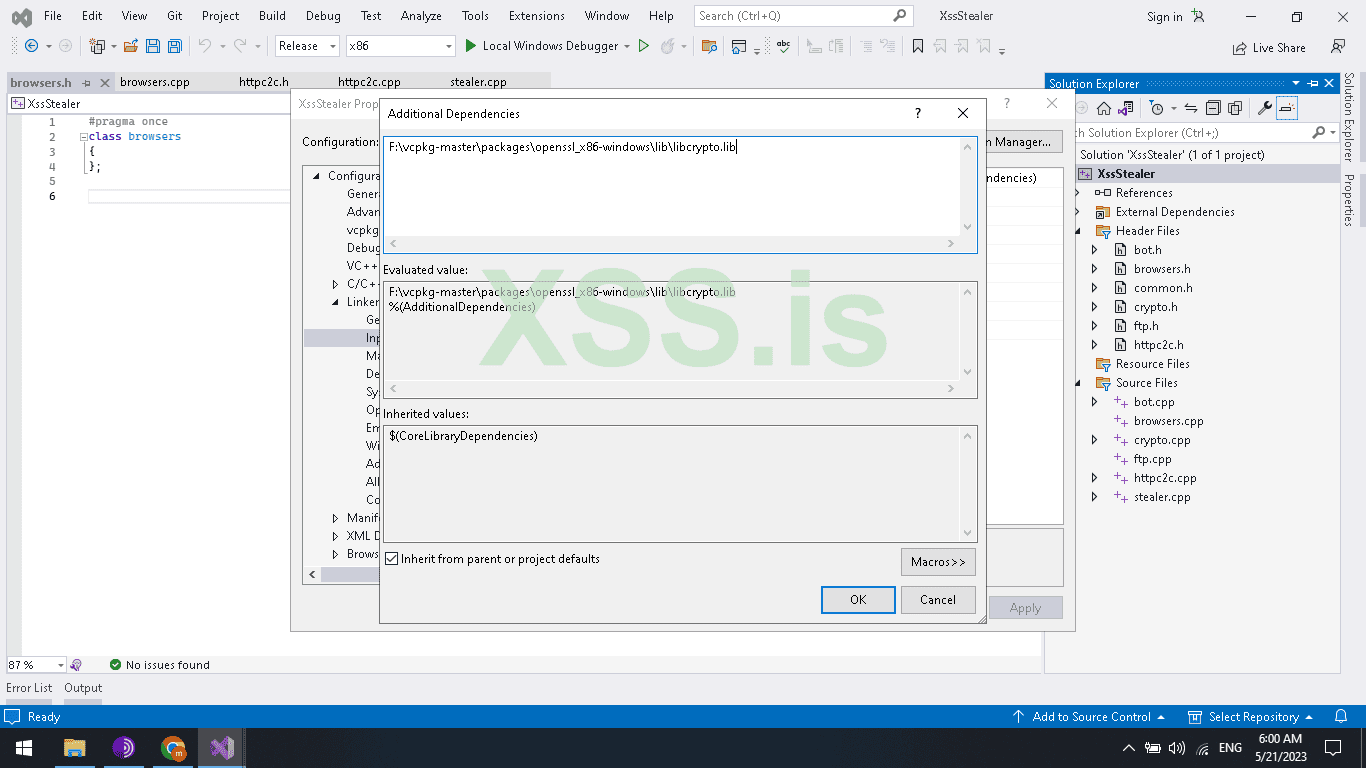The width and height of the screenshot is (1366, 768).
Task: Click the help question mark in Additional Dependencies
Action: pyautogui.click(x=918, y=114)
